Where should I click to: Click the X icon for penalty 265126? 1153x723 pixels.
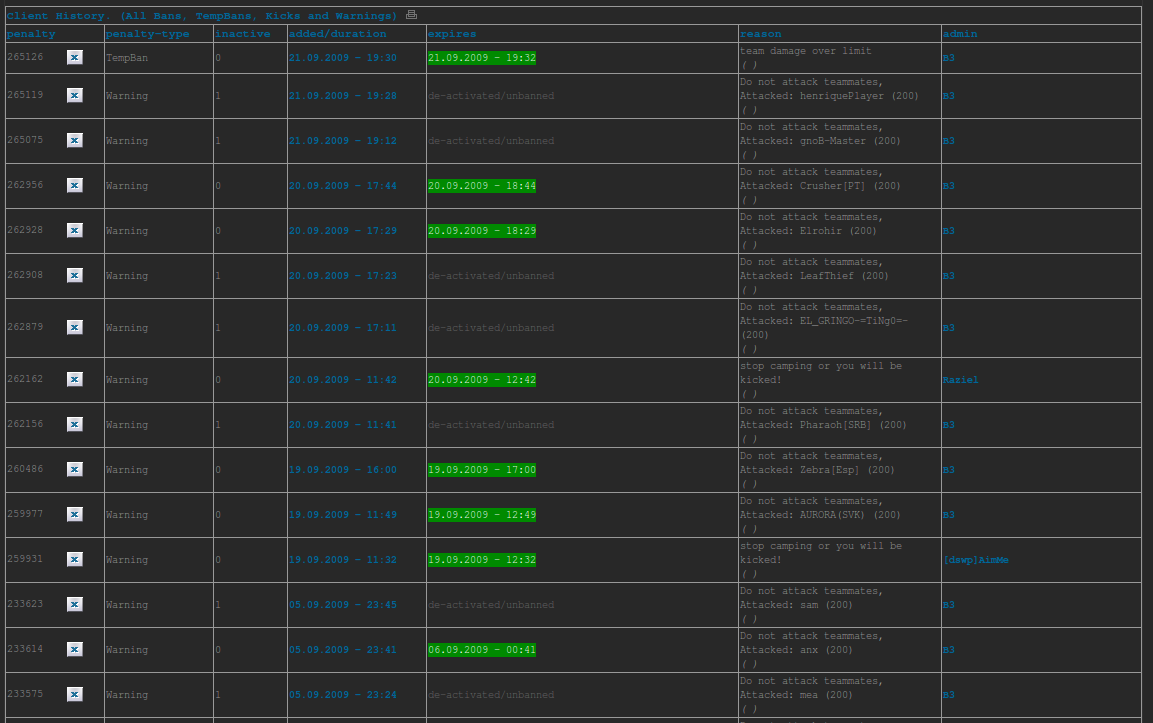coord(75,58)
